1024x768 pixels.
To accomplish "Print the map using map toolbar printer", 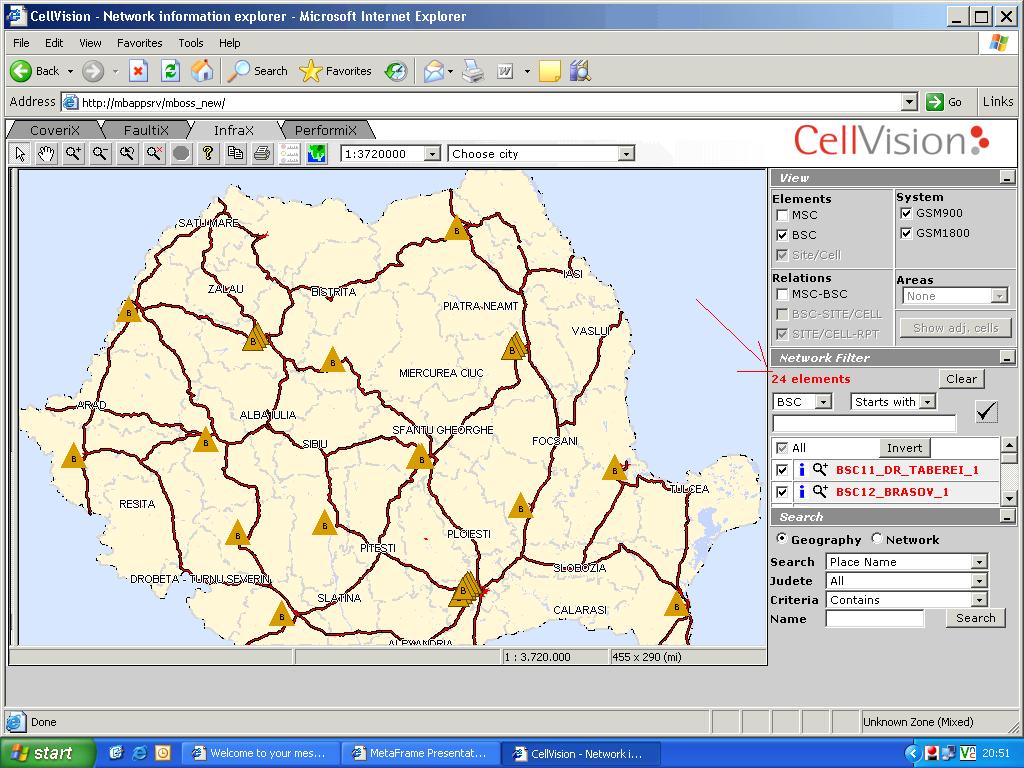I will [262, 154].
